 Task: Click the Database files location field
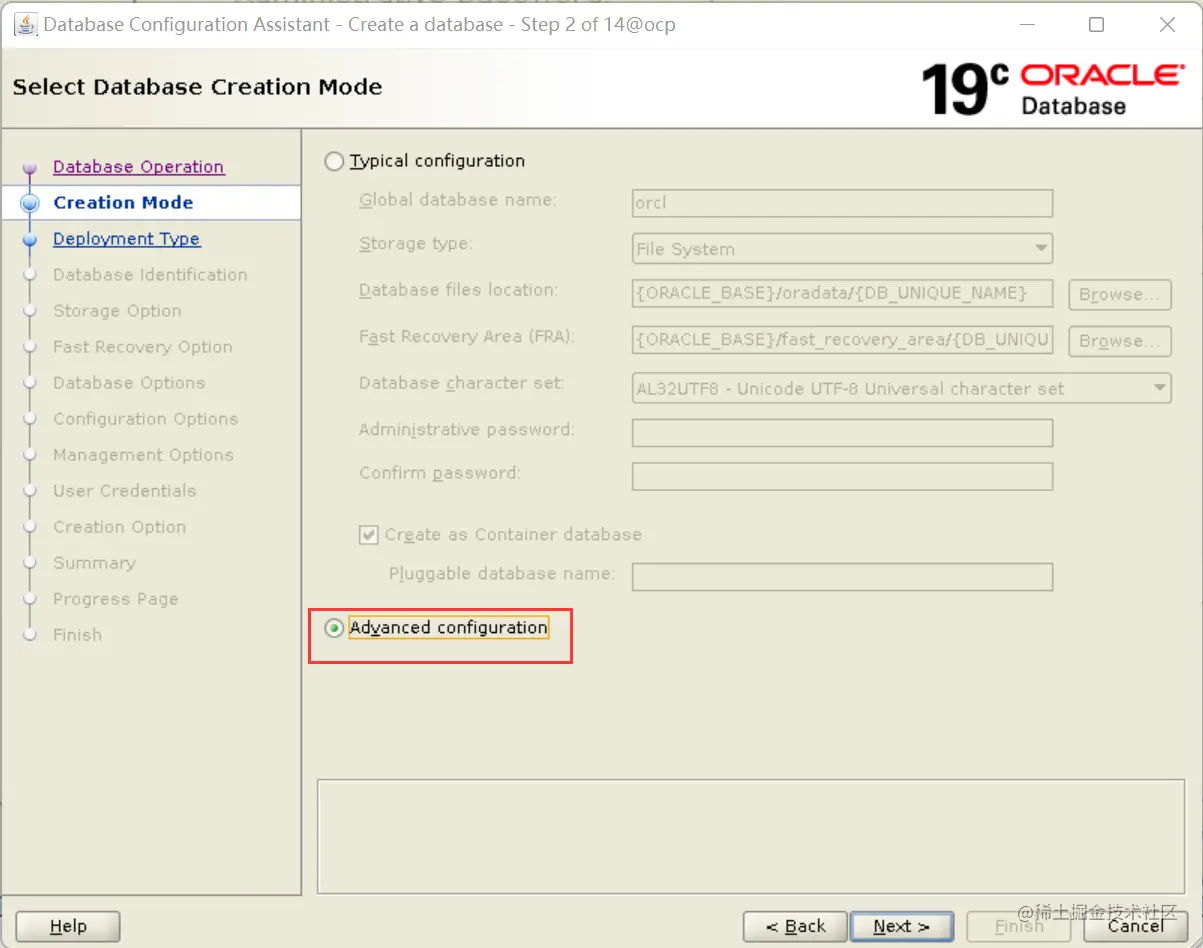pos(842,293)
